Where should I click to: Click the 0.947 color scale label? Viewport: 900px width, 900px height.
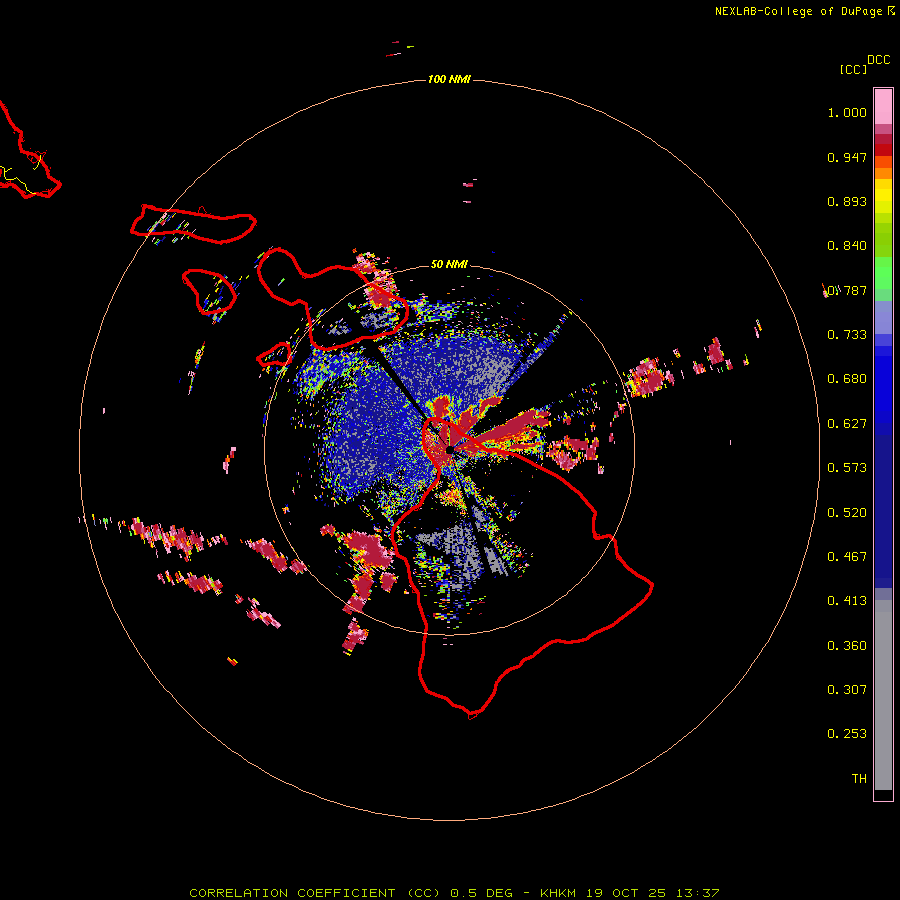coord(847,157)
